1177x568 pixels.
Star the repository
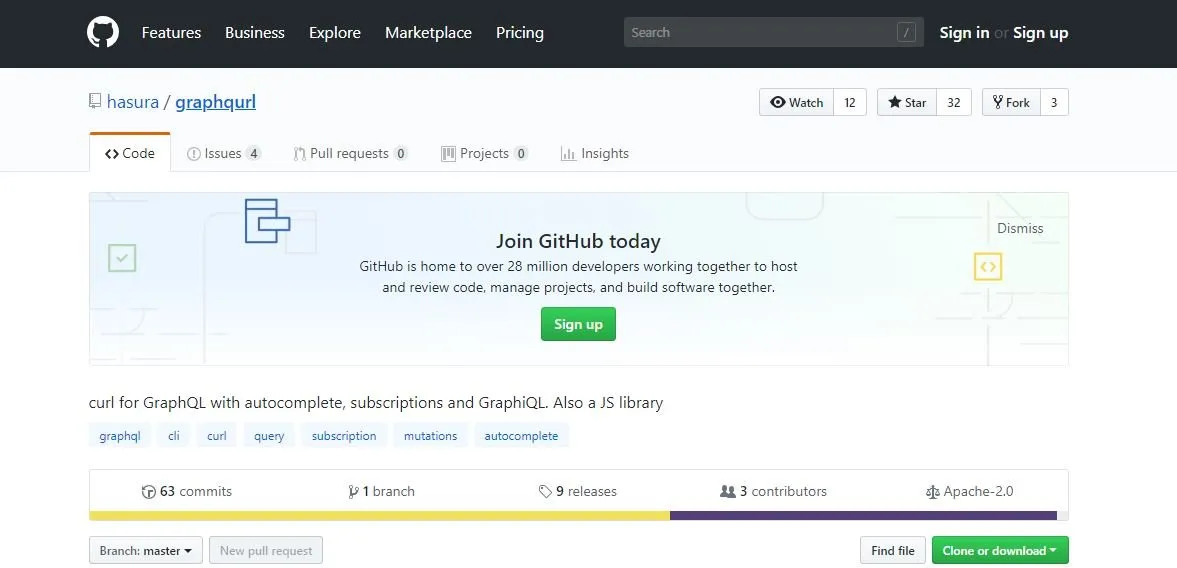click(907, 102)
